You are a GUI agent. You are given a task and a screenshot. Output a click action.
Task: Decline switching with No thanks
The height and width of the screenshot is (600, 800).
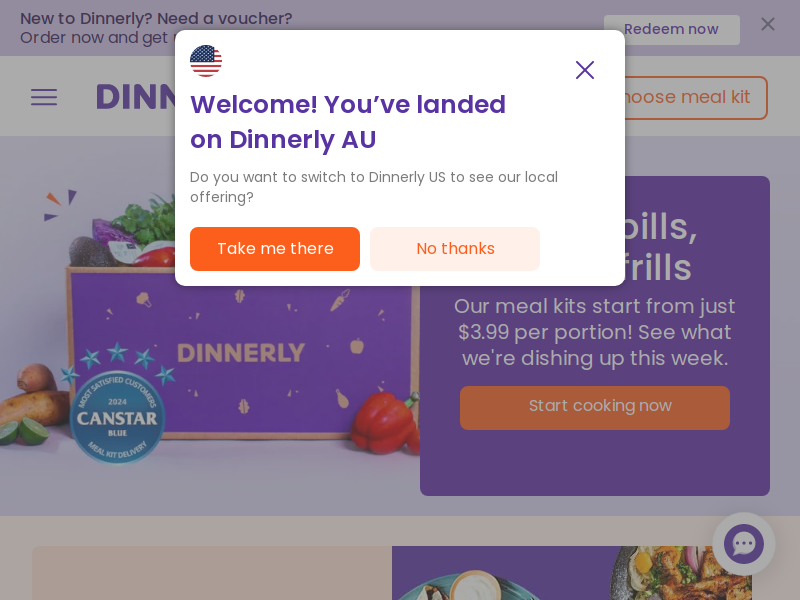tap(455, 248)
